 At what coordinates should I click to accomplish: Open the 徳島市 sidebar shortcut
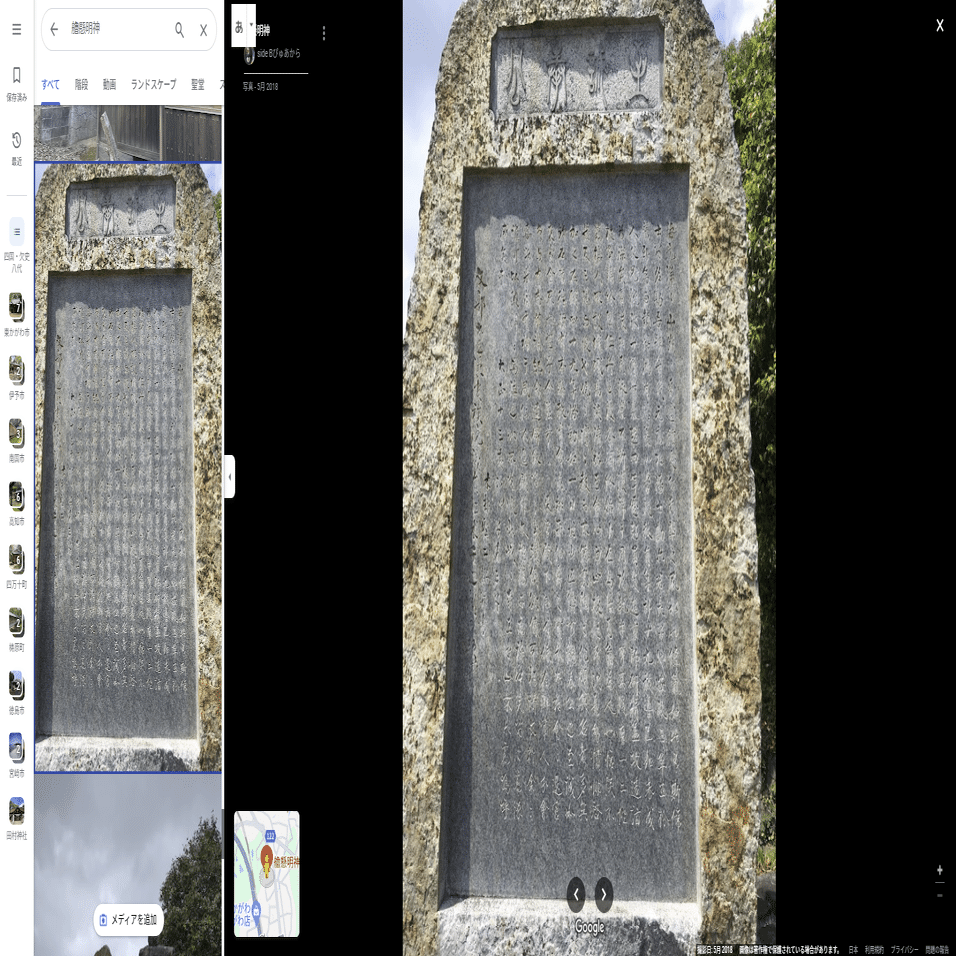click(x=16, y=693)
